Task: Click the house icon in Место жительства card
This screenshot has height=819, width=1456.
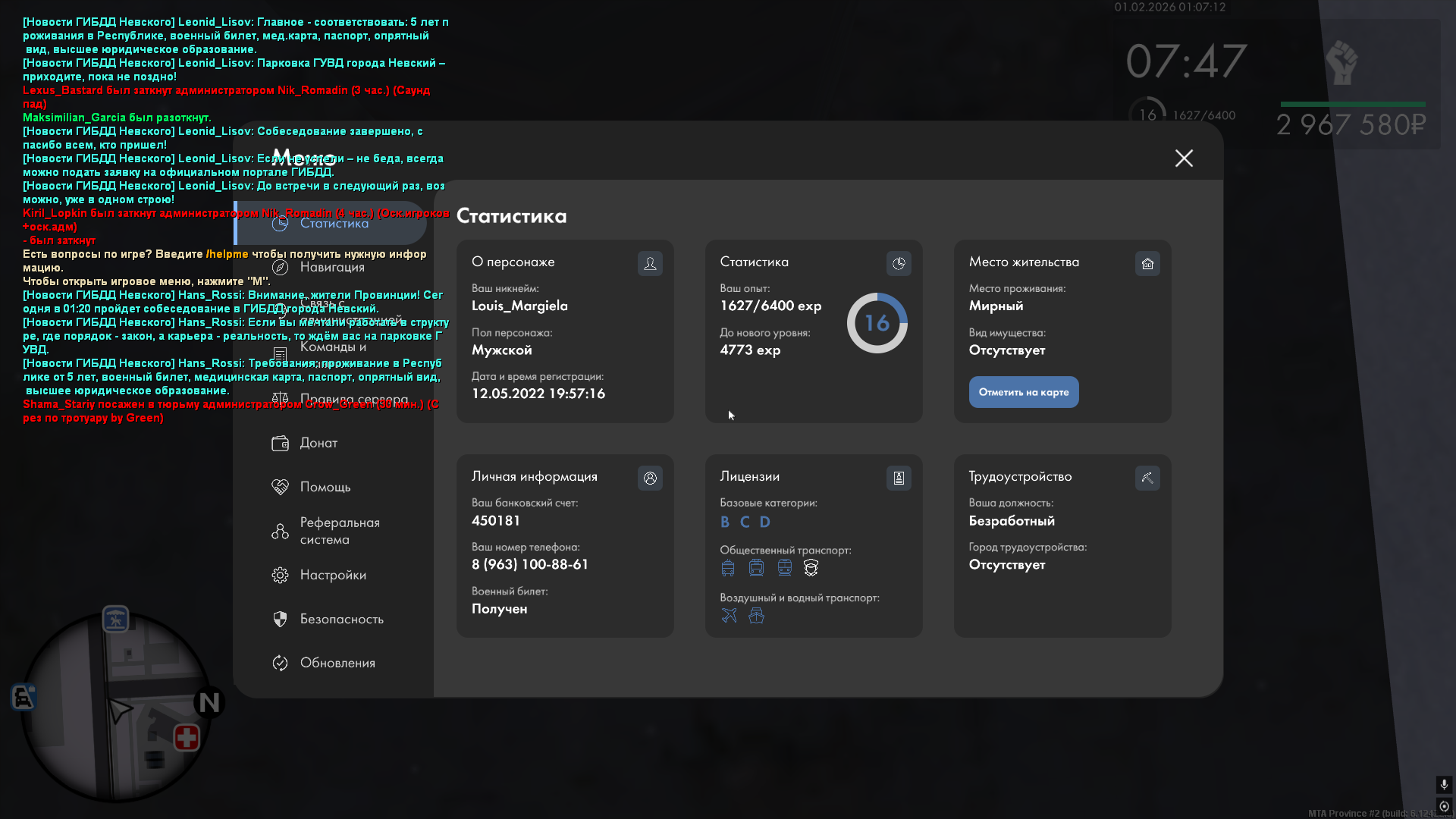Action: pos(1147,263)
